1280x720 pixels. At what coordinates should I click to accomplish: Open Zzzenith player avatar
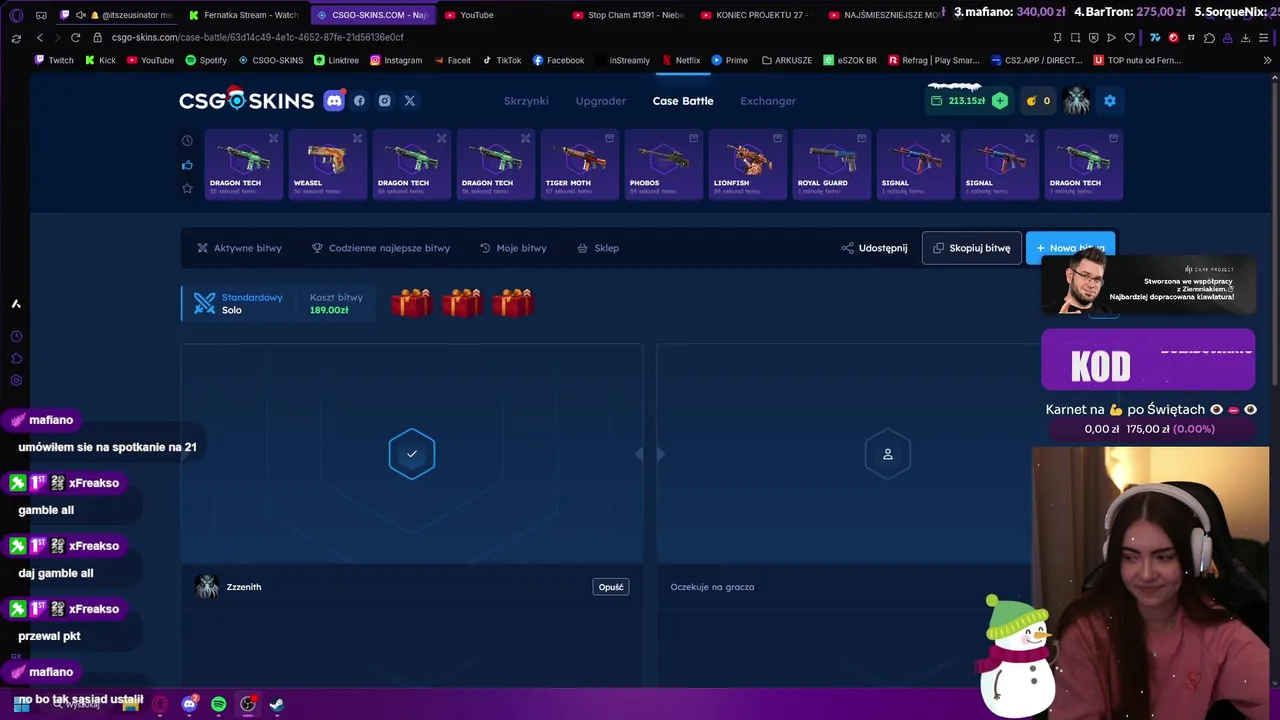click(x=207, y=587)
